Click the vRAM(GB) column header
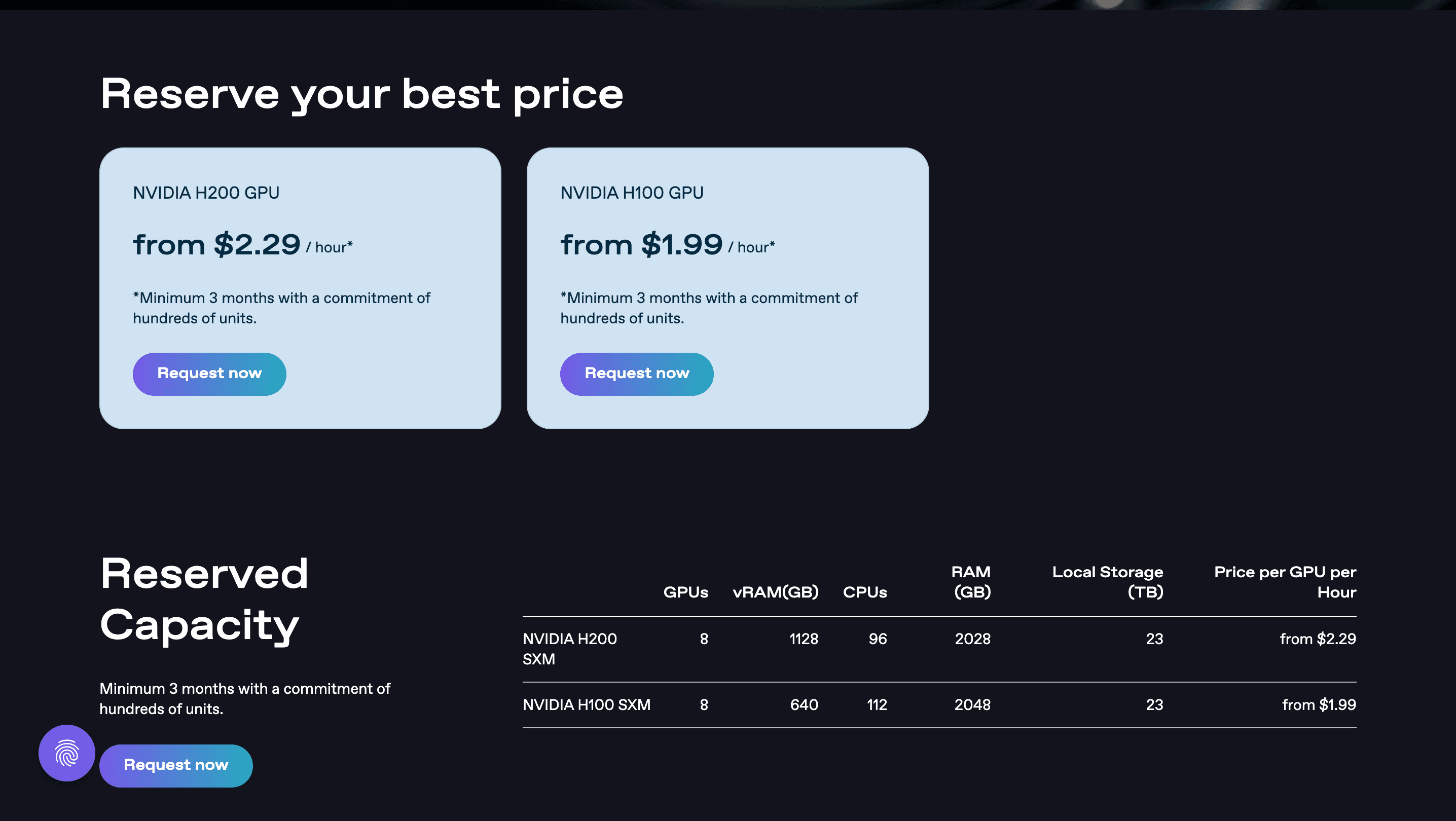The image size is (1456, 821). point(775,591)
